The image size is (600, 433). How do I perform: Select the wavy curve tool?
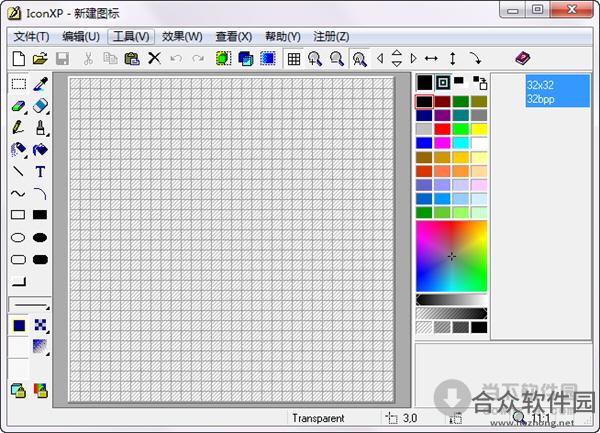(x=18, y=194)
